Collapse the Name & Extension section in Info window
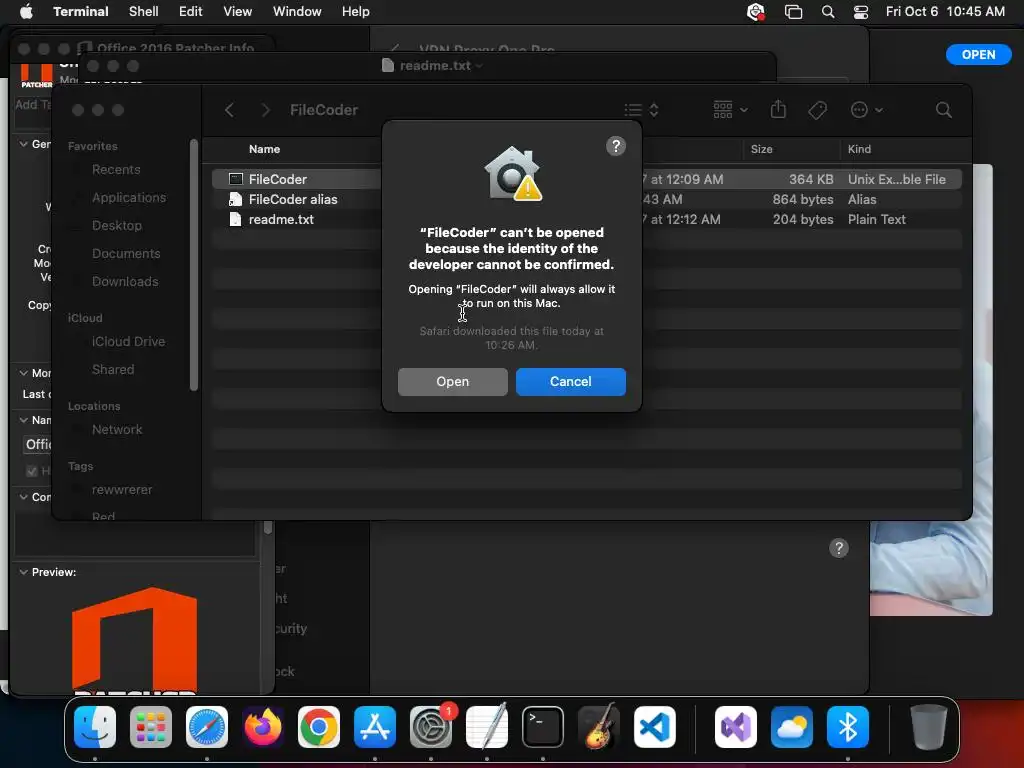 click(x=24, y=420)
